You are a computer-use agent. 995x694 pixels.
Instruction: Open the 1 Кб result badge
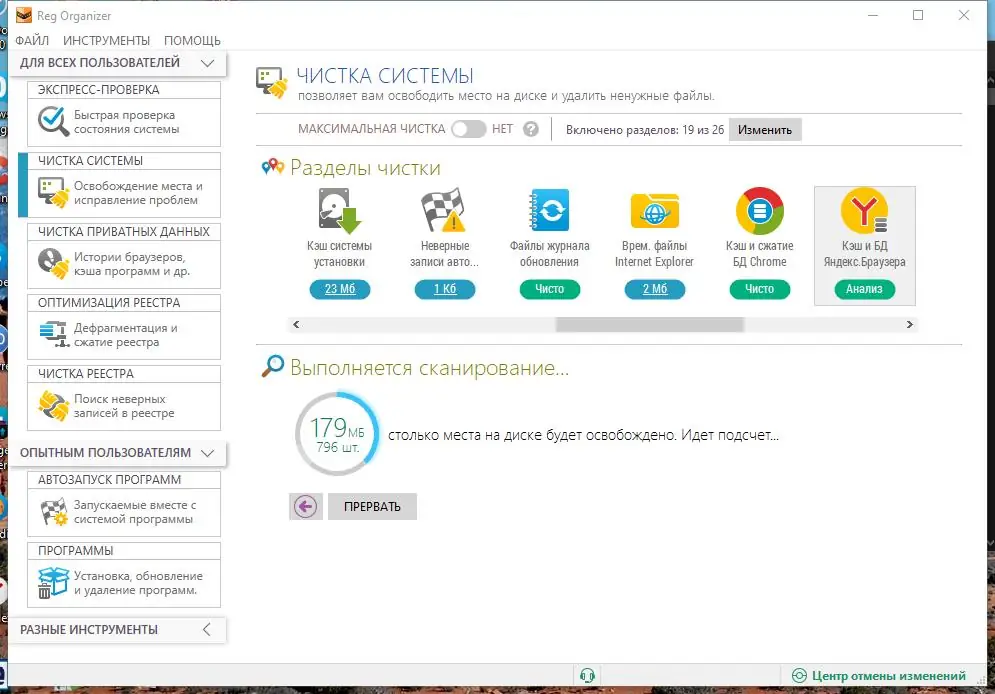[445, 289]
